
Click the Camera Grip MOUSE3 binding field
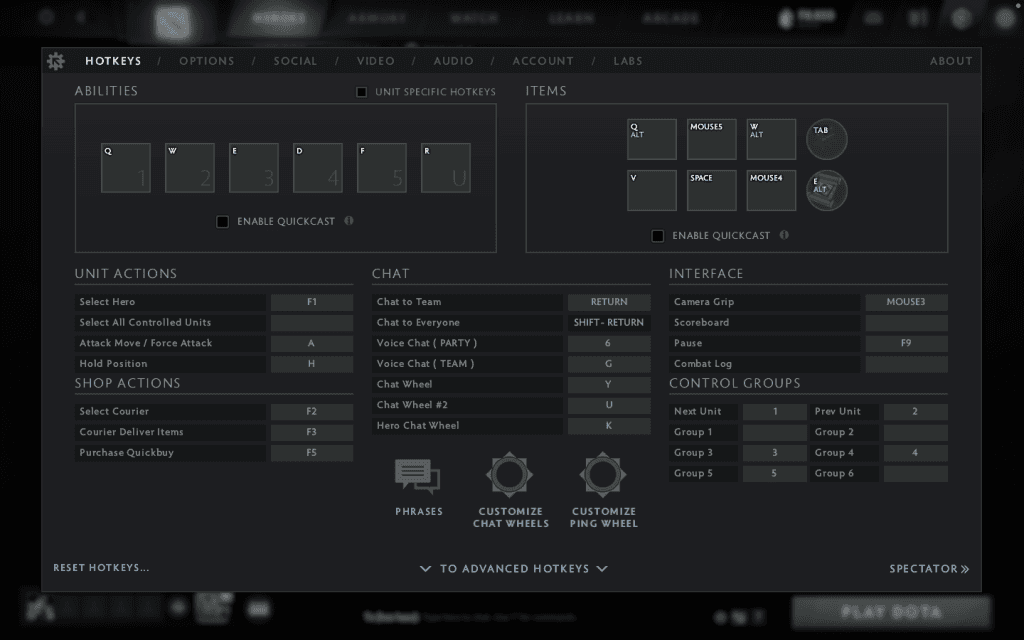click(906, 301)
